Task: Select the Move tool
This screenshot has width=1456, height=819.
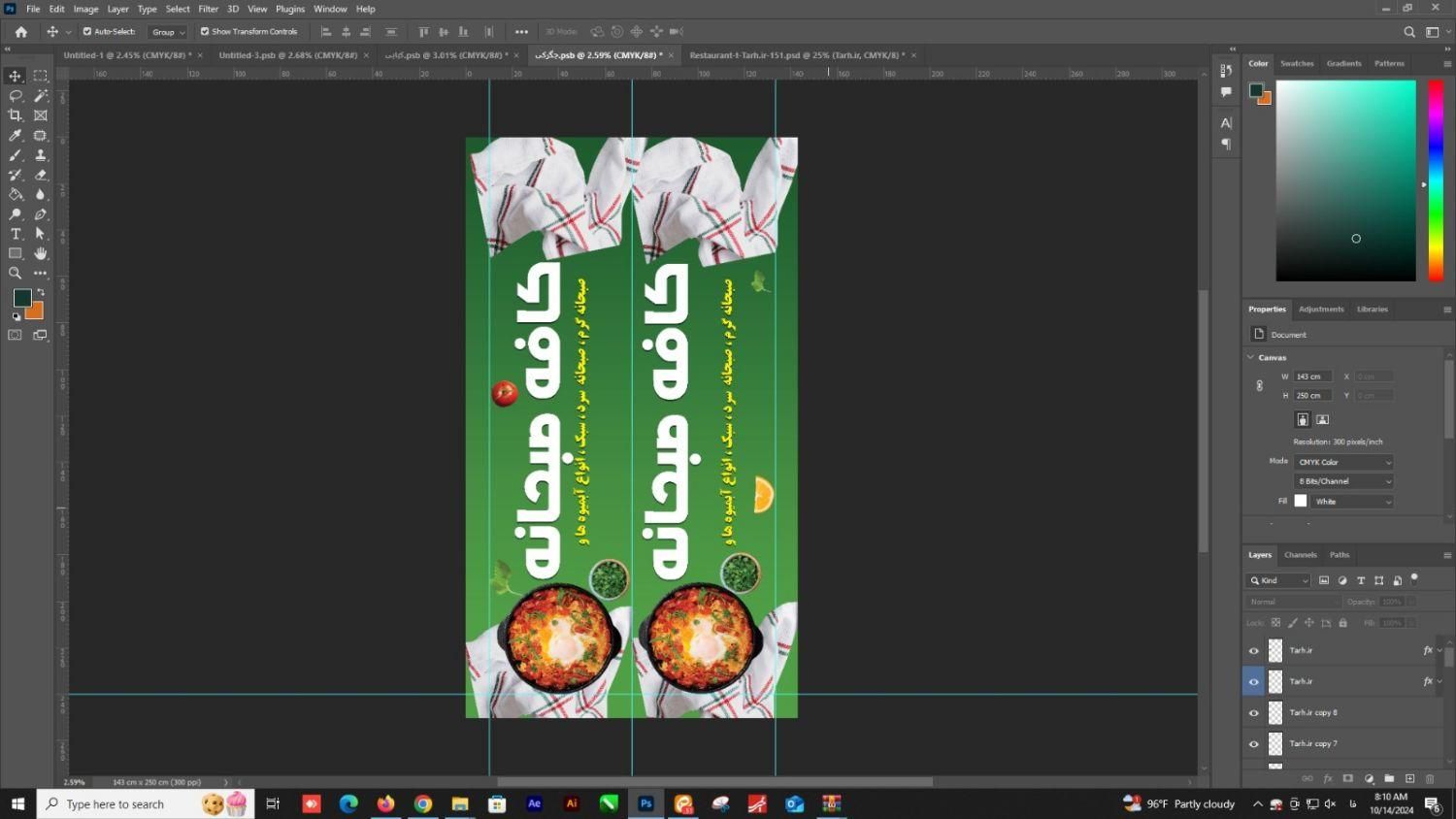Action: [16, 76]
